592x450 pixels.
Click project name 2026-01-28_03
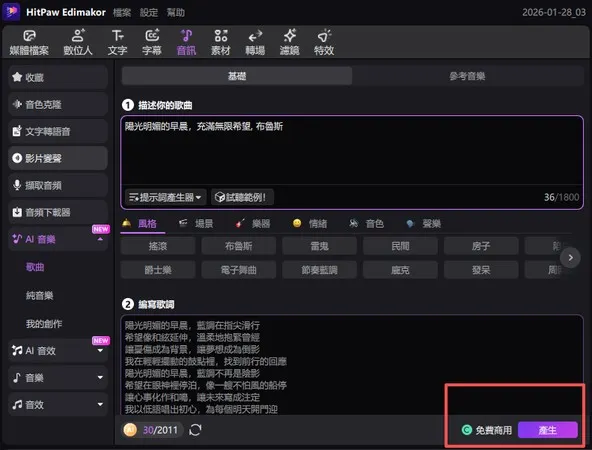[554, 12]
